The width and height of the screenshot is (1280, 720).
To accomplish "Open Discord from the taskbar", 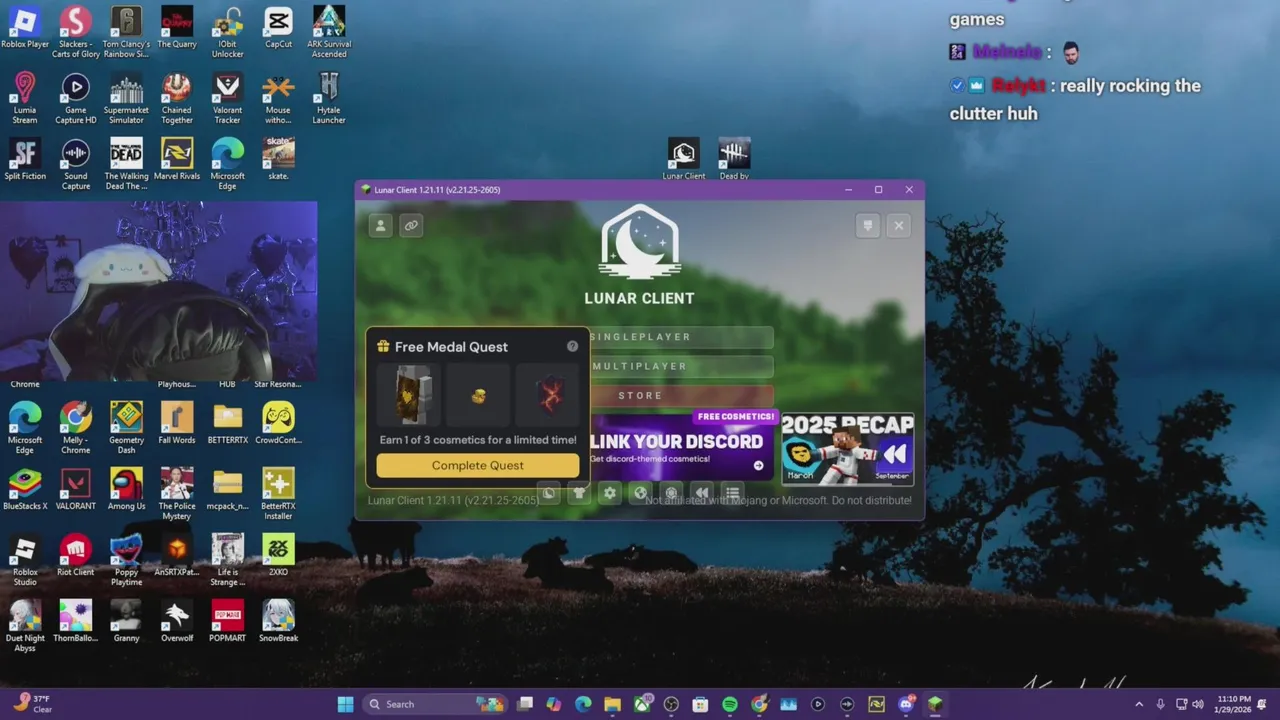I will click(906, 704).
